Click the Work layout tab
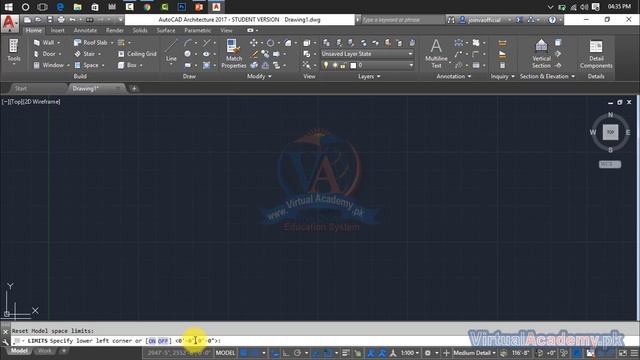 [x=45, y=351]
